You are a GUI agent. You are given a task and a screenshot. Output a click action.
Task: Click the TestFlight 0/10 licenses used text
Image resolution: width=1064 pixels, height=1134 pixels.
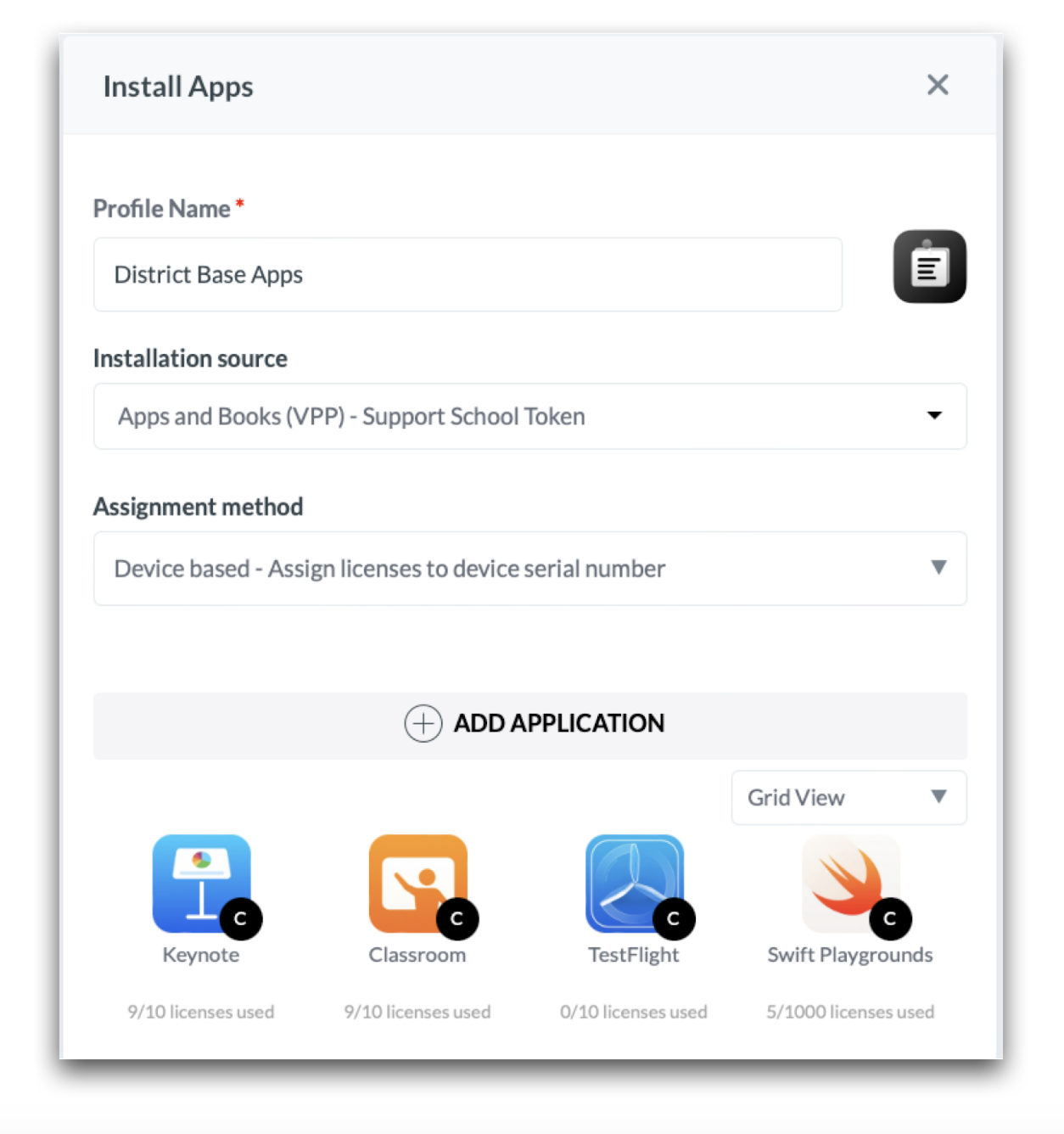click(x=634, y=1012)
